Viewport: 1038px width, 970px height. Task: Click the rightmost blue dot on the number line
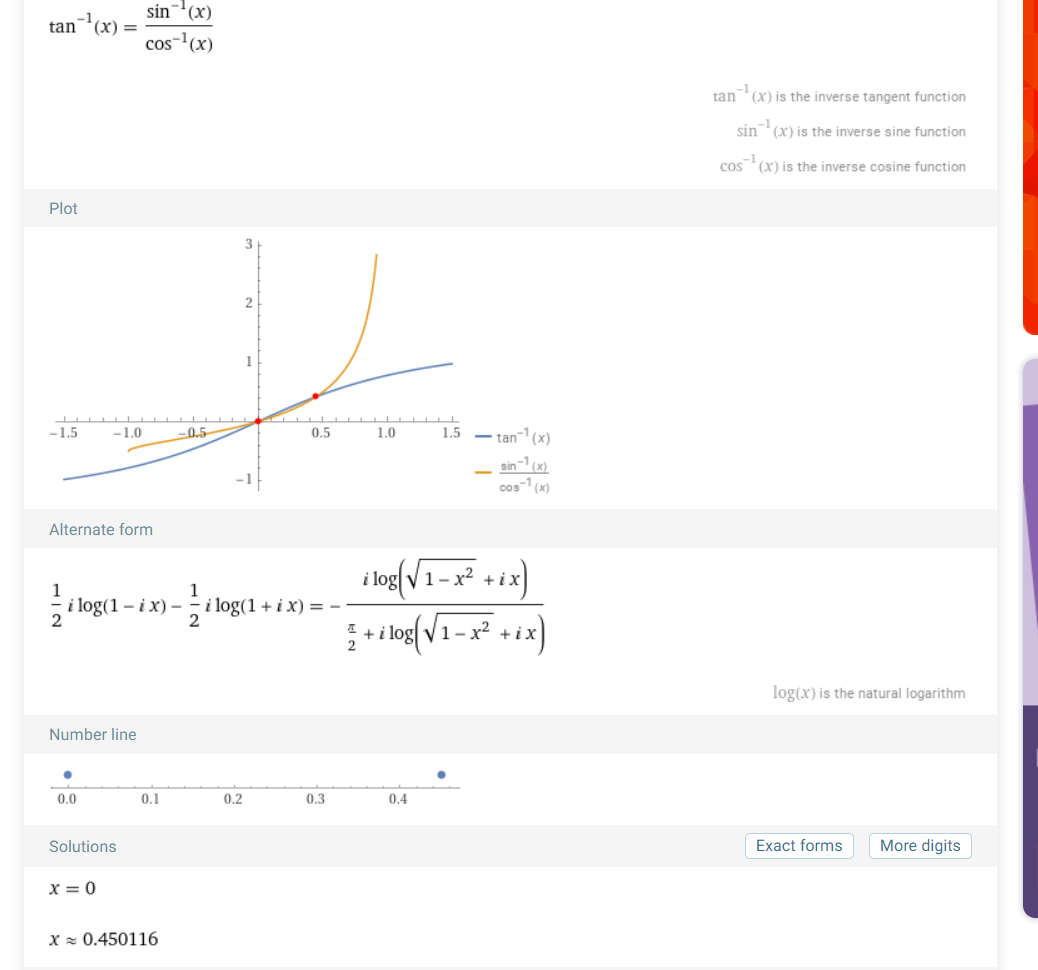point(441,774)
